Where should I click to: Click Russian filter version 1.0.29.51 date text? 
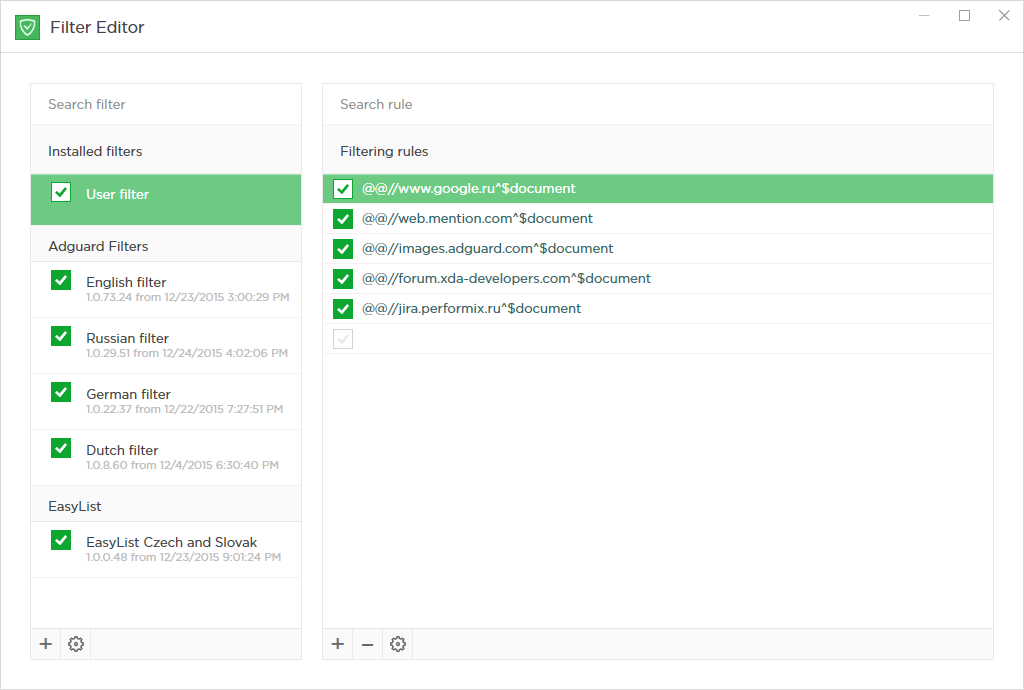(187, 353)
